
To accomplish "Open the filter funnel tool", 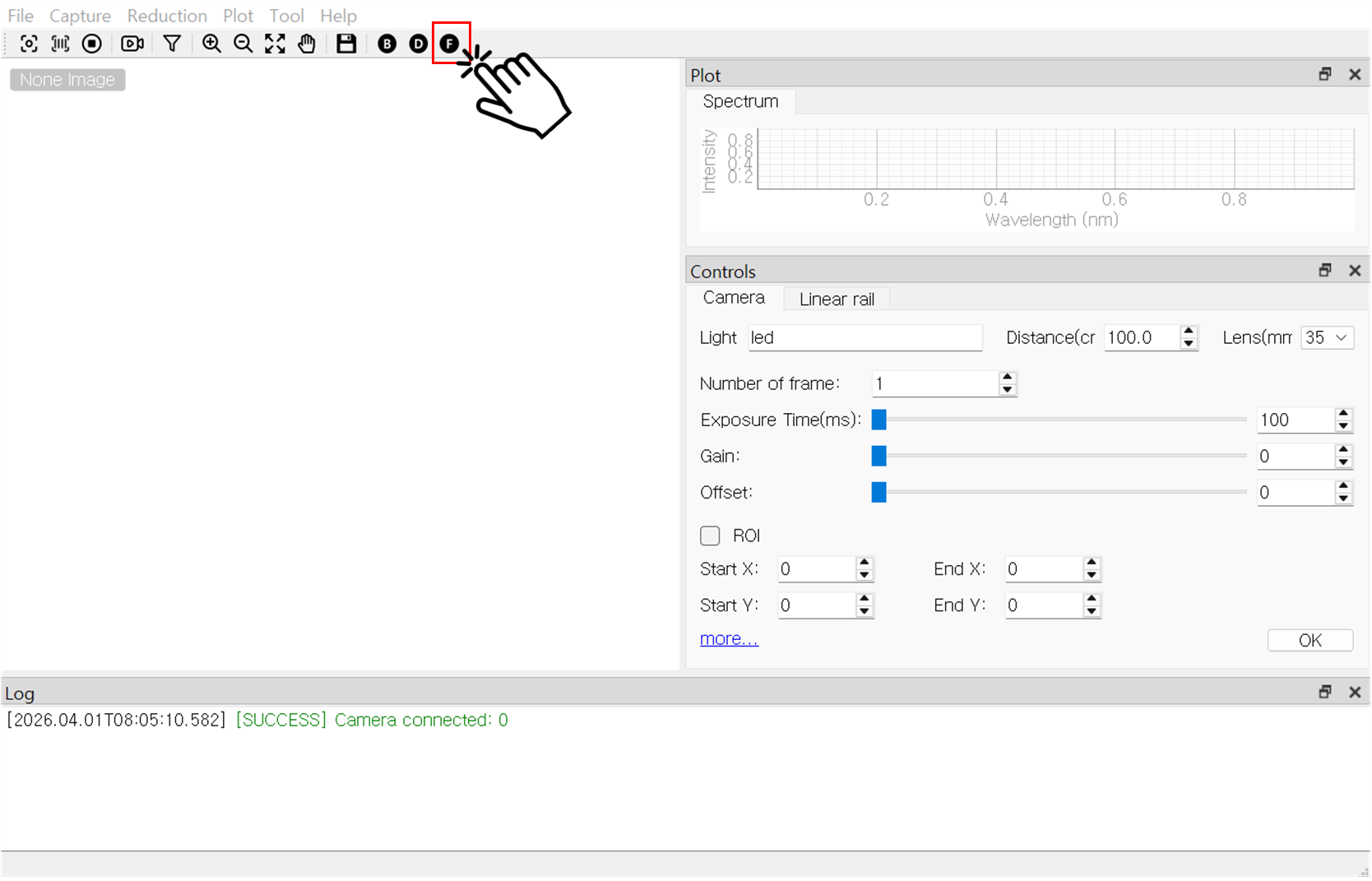I will (172, 44).
